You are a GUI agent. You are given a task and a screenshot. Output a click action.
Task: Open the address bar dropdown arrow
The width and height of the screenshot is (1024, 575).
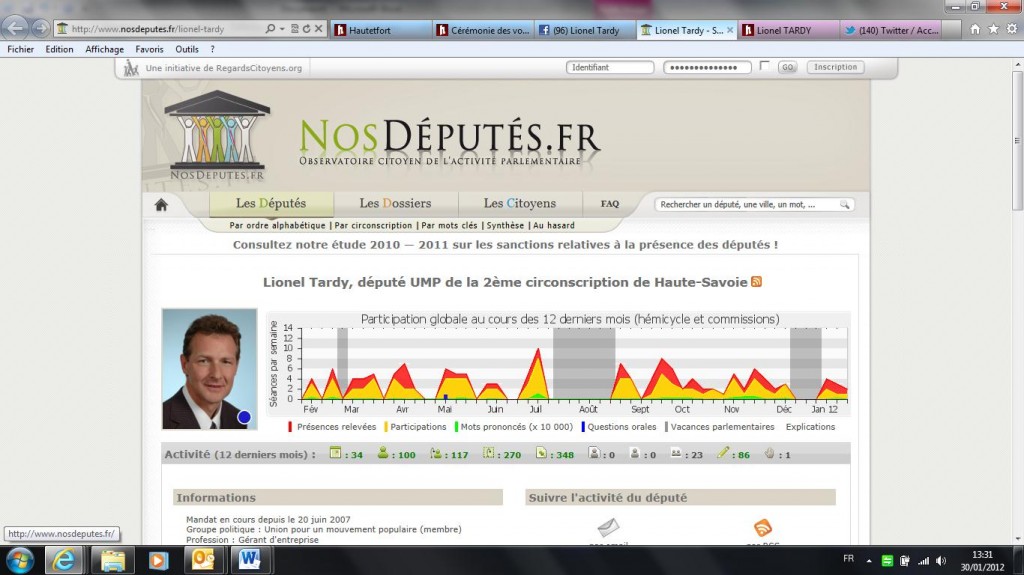pos(282,29)
